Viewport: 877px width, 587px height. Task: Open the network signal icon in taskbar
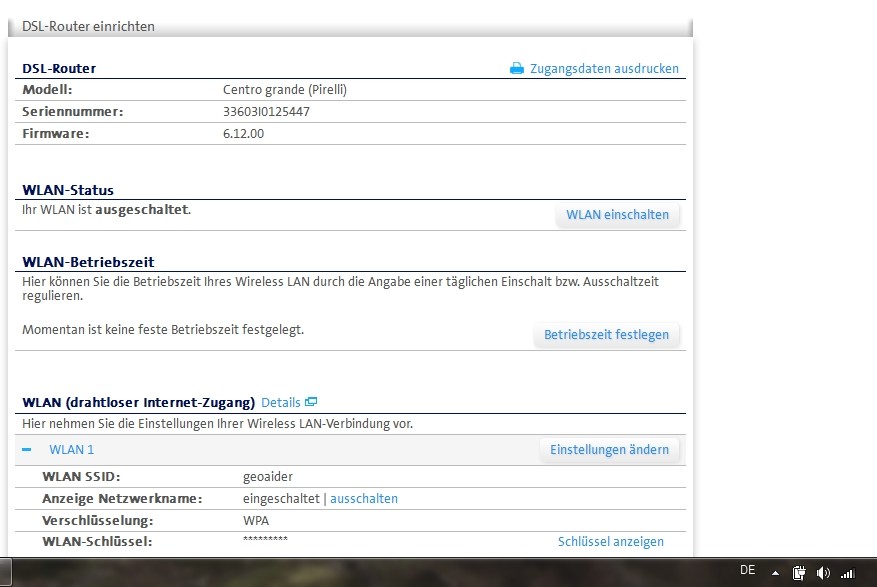tap(848, 573)
